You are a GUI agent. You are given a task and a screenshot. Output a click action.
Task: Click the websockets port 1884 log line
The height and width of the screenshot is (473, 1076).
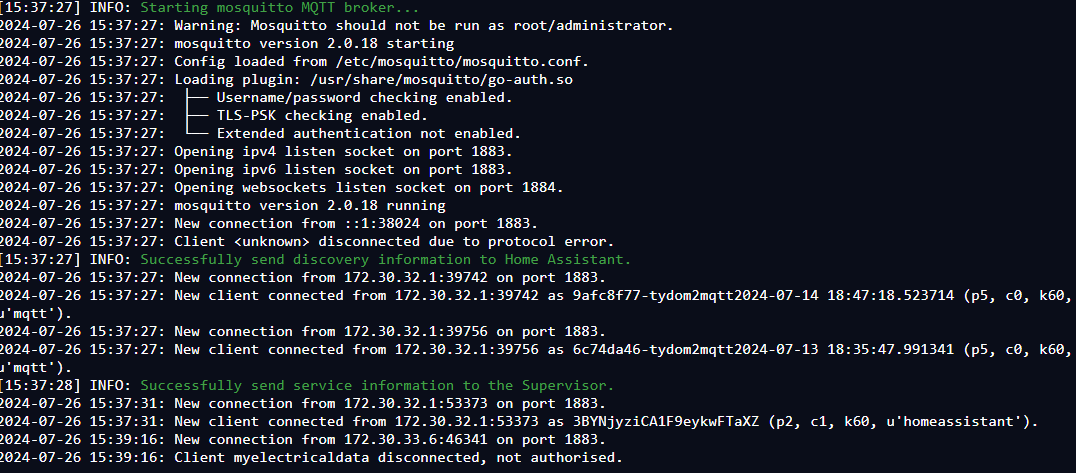282,187
